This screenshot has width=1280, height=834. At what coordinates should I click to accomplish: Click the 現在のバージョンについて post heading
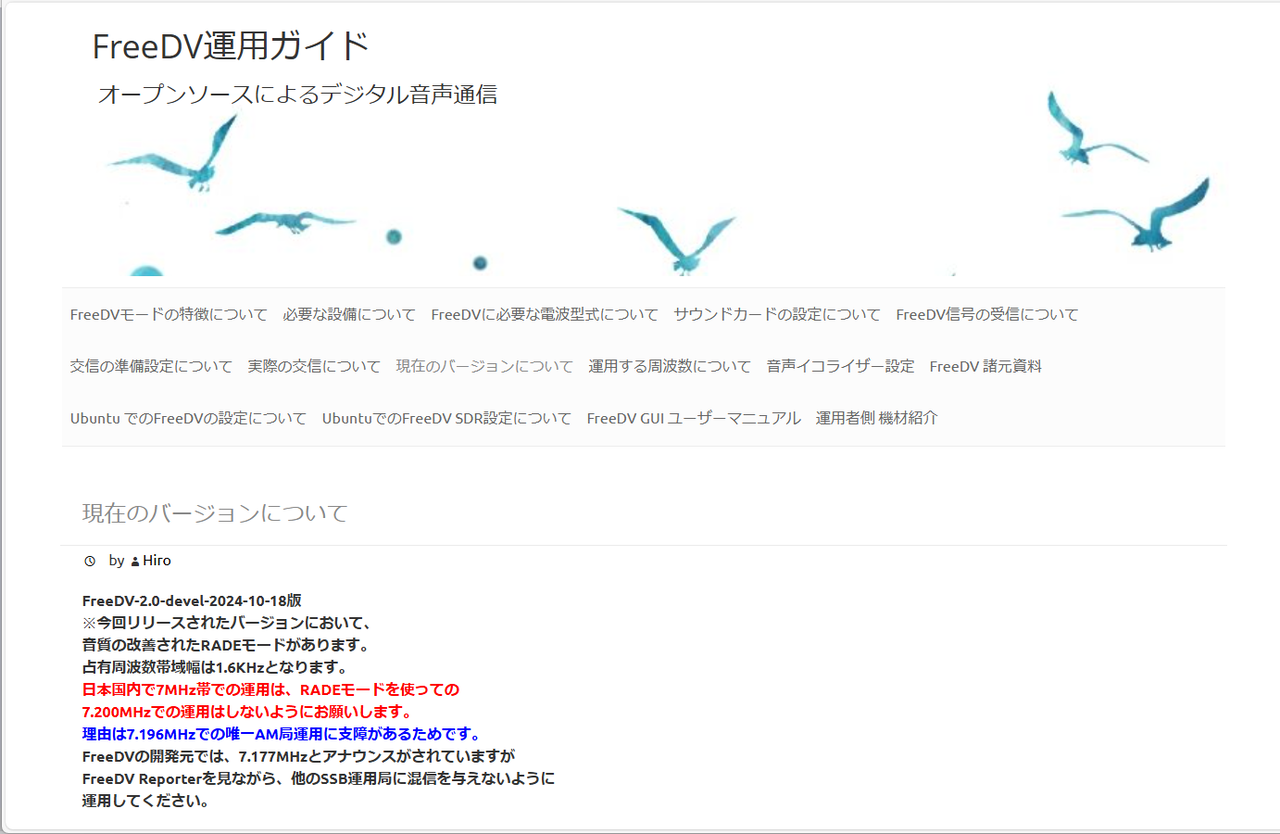[x=215, y=514]
